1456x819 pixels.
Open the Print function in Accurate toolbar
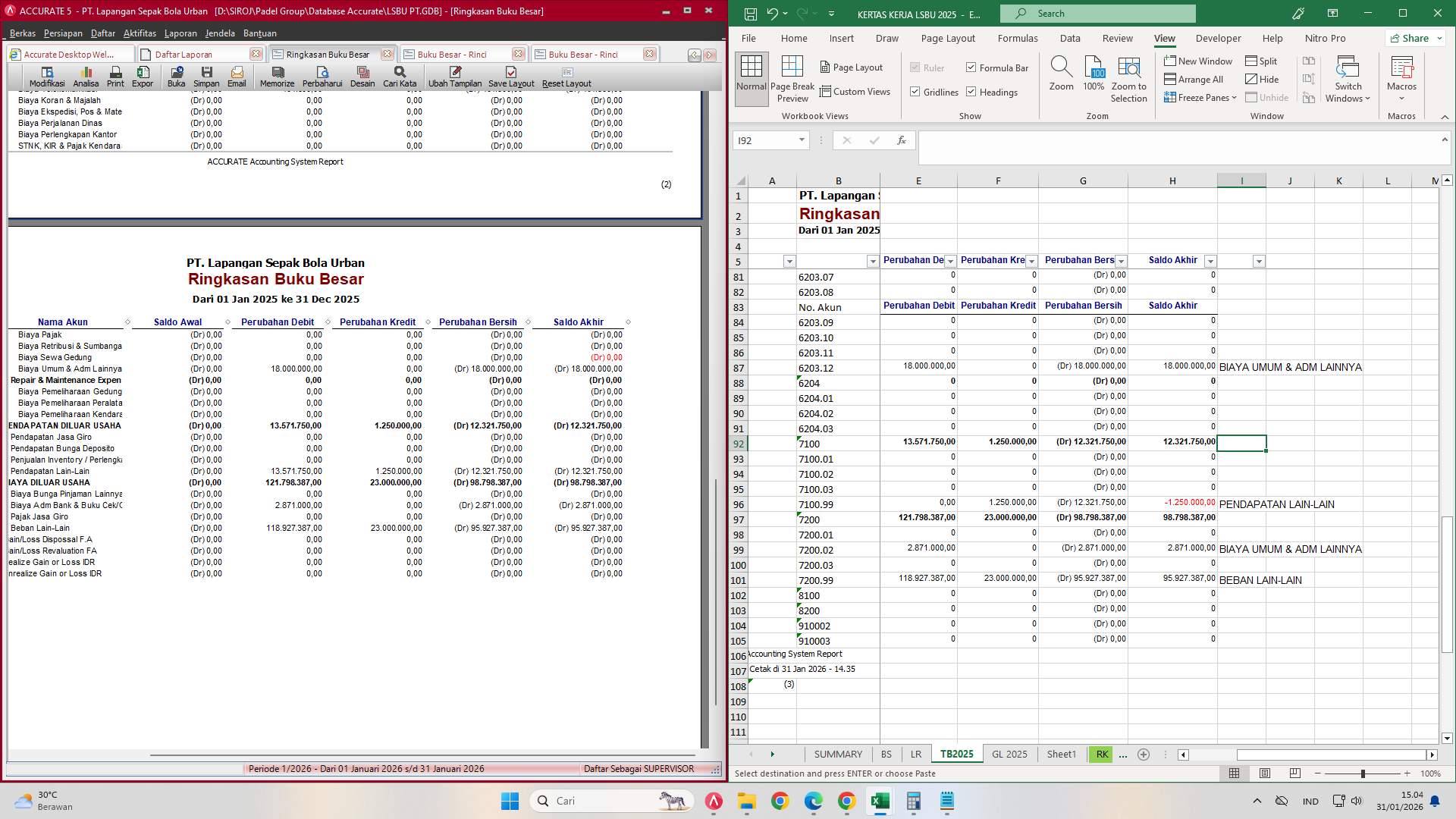tap(115, 75)
